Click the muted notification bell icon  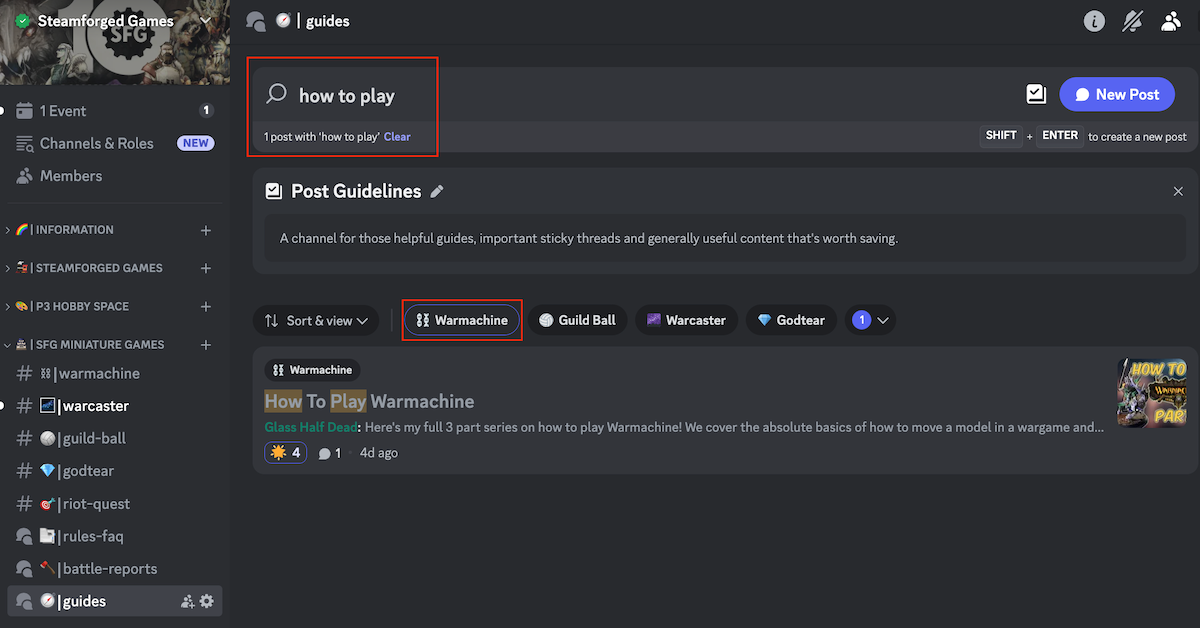(1133, 21)
